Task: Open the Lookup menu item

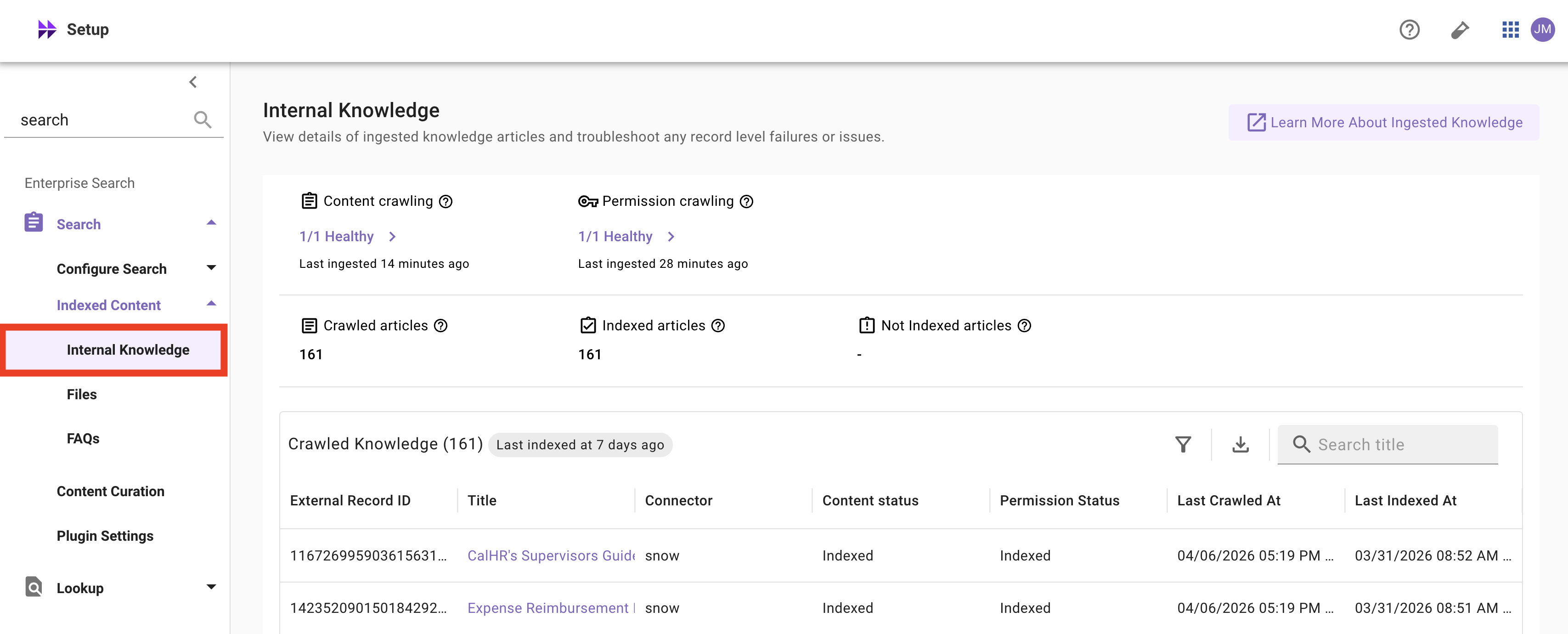Action: click(x=80, y=589)
